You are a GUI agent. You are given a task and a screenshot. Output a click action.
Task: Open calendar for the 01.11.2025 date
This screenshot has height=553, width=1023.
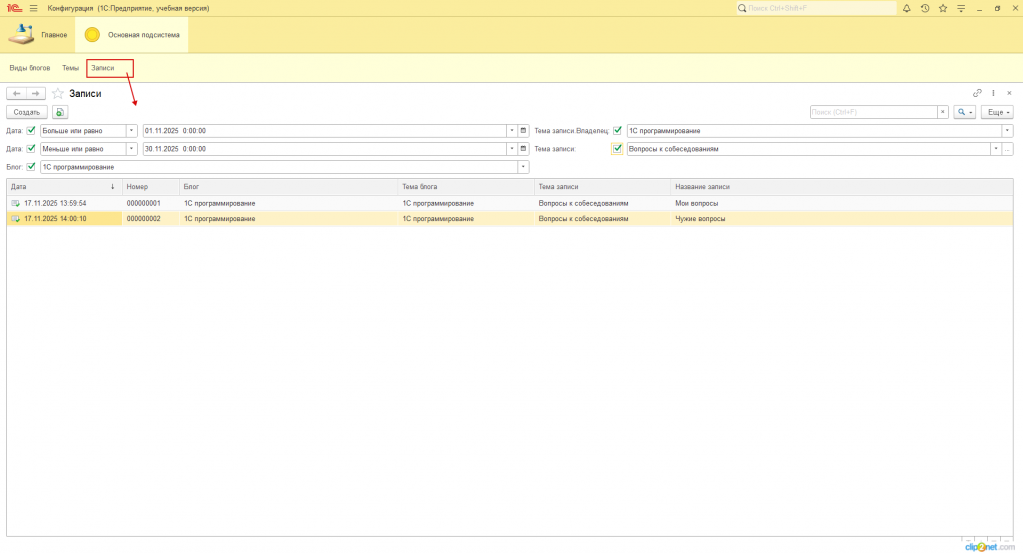(523, 130)
